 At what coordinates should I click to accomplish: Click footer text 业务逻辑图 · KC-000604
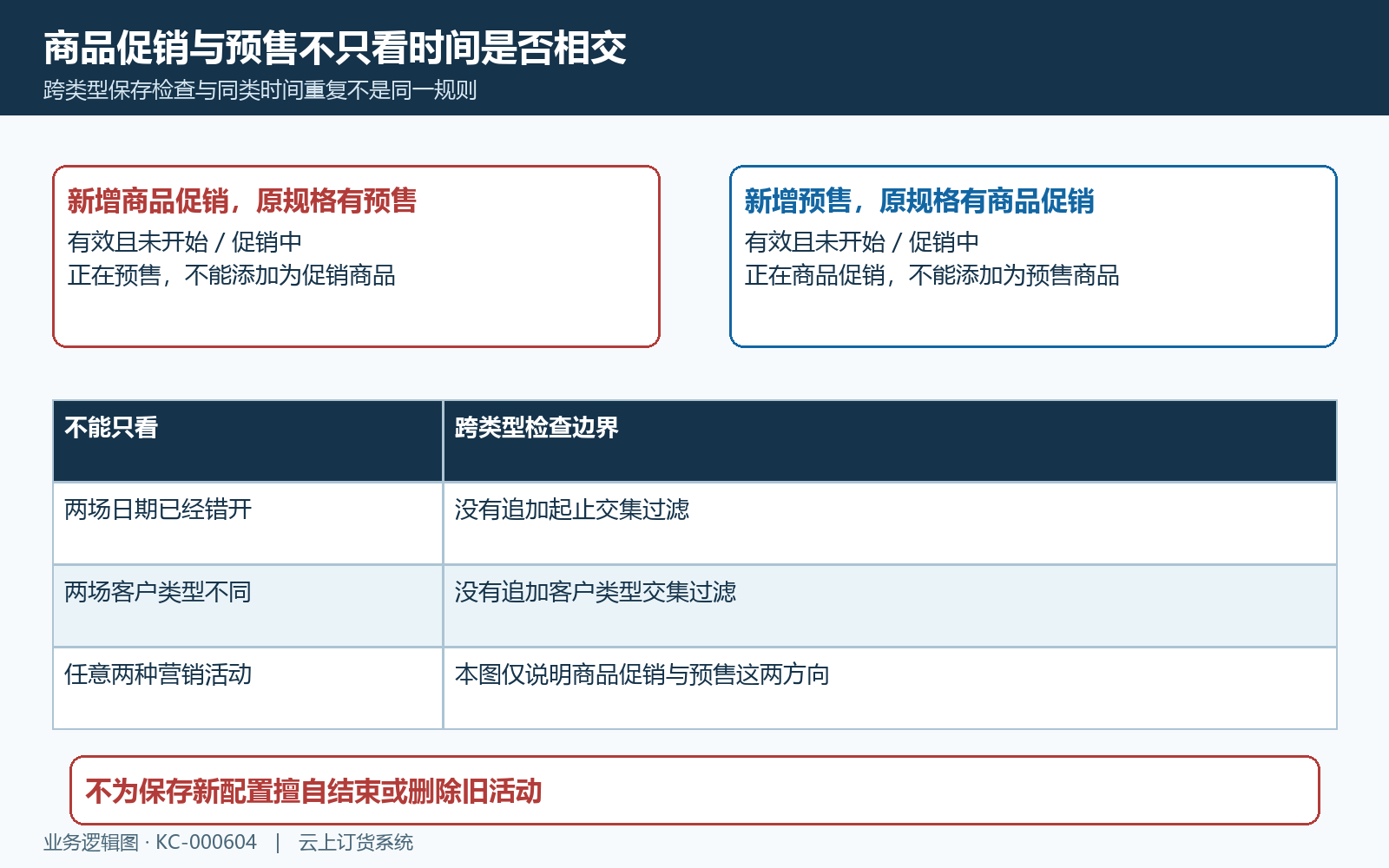(x=150, y=842)
